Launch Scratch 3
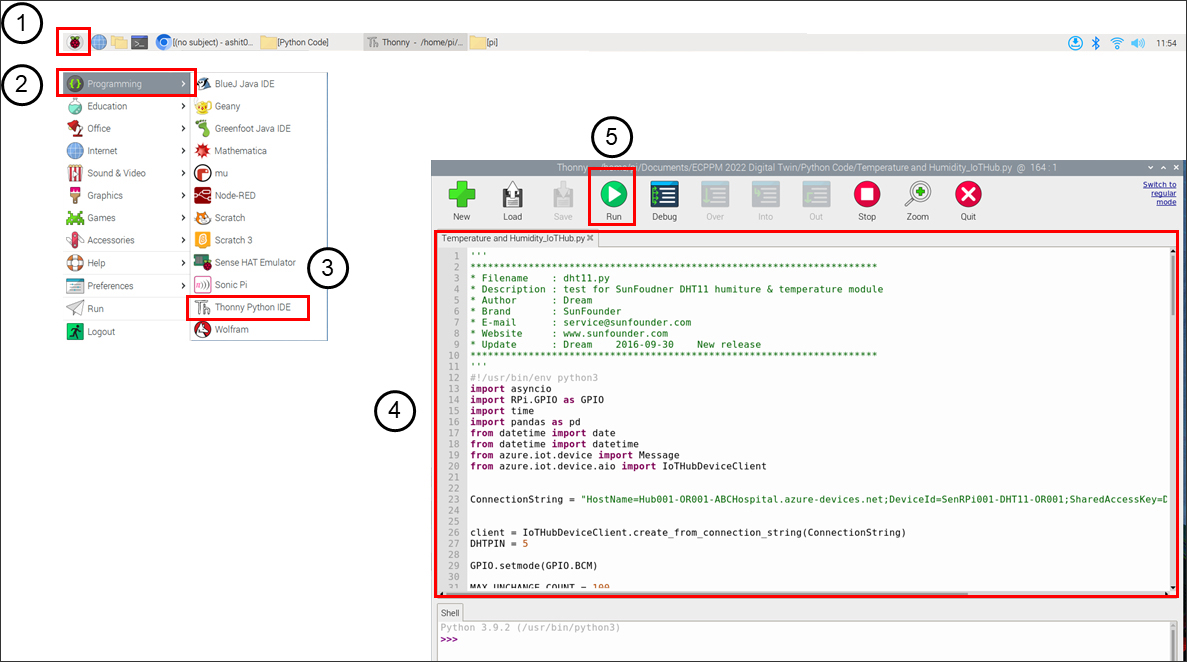 tap(259, 240)
